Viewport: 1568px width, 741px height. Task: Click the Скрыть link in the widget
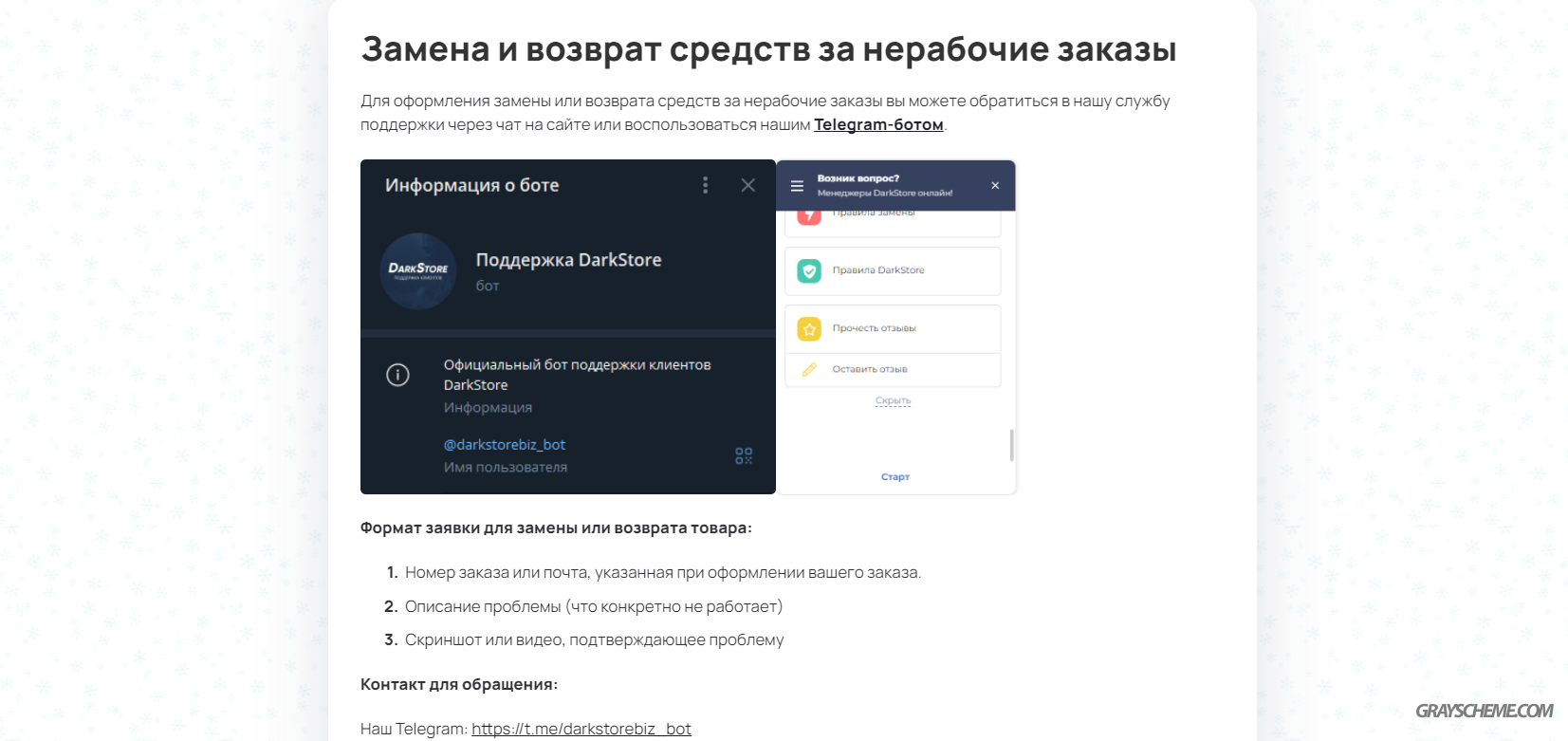[x=893, y=400]
